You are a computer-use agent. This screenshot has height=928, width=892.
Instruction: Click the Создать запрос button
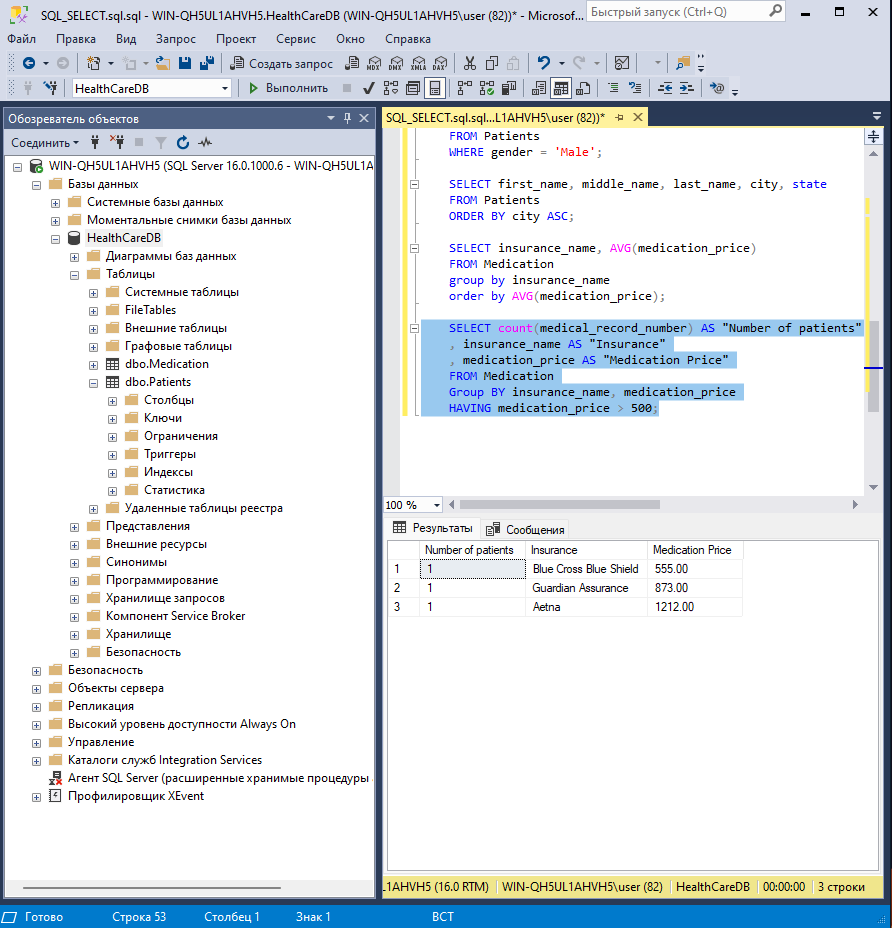pos(282,63)
